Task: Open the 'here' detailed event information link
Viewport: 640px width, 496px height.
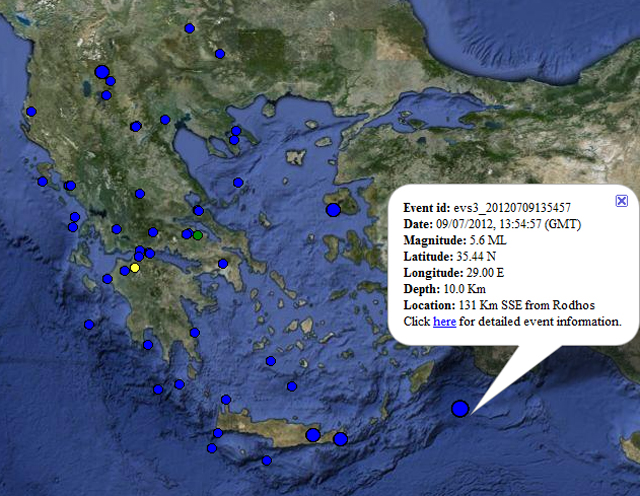Action: (444, 322)
